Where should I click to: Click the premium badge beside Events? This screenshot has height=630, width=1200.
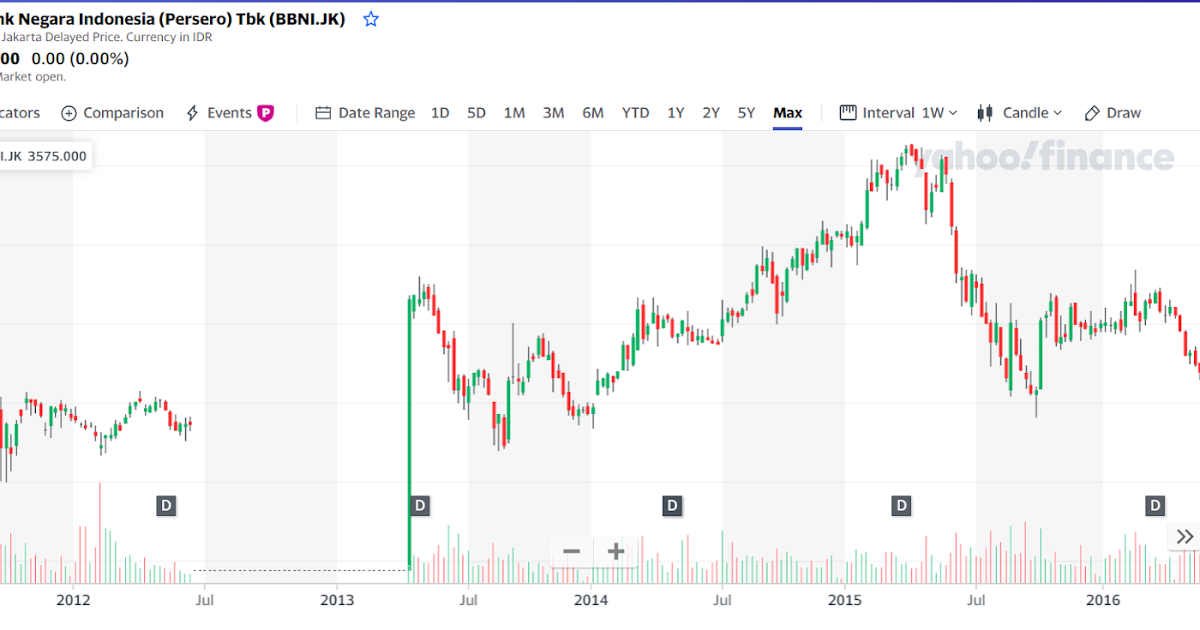266,113
